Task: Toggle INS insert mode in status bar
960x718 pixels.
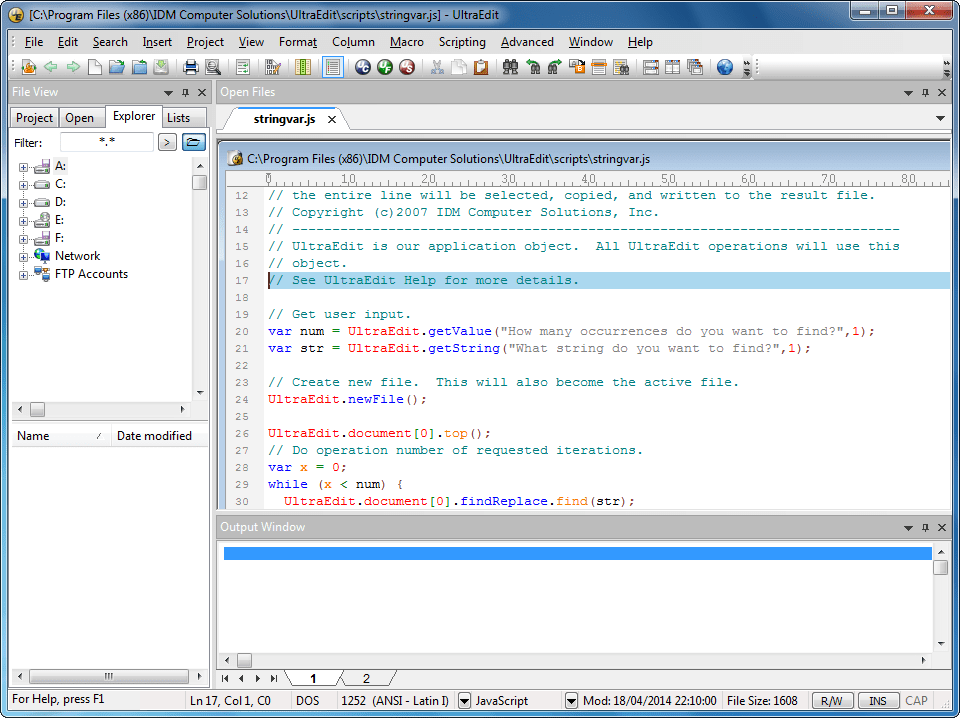Action: pos(879,701)
